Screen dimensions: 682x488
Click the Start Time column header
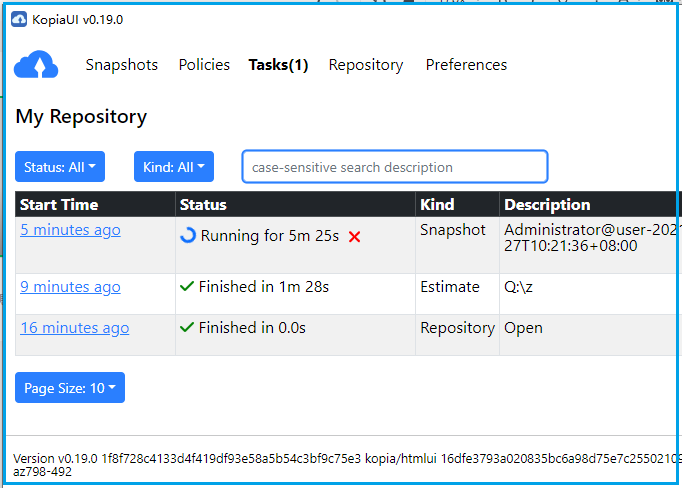click(x=59, y=204)
